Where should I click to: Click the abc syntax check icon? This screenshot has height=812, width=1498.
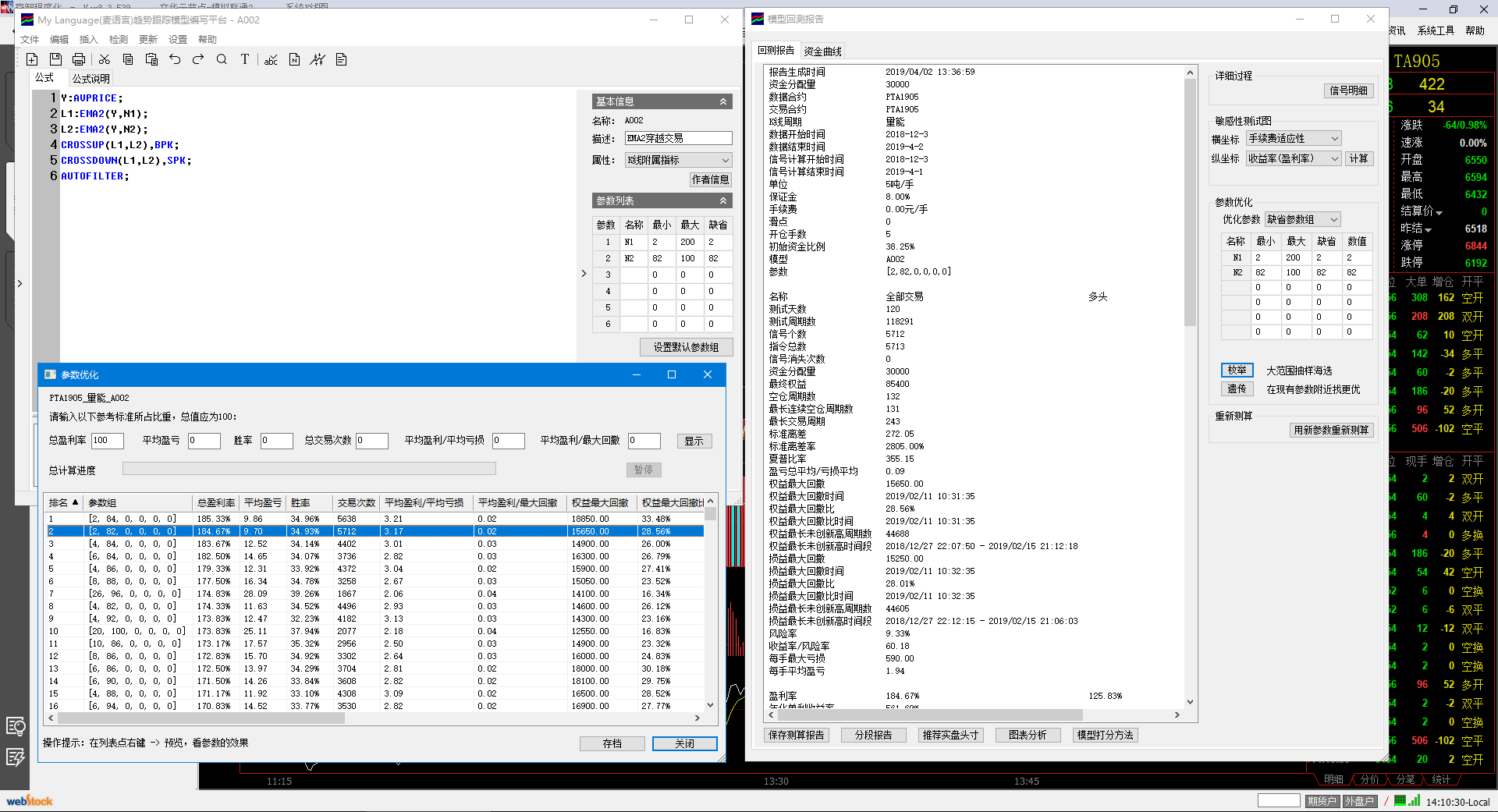point(271,59)
